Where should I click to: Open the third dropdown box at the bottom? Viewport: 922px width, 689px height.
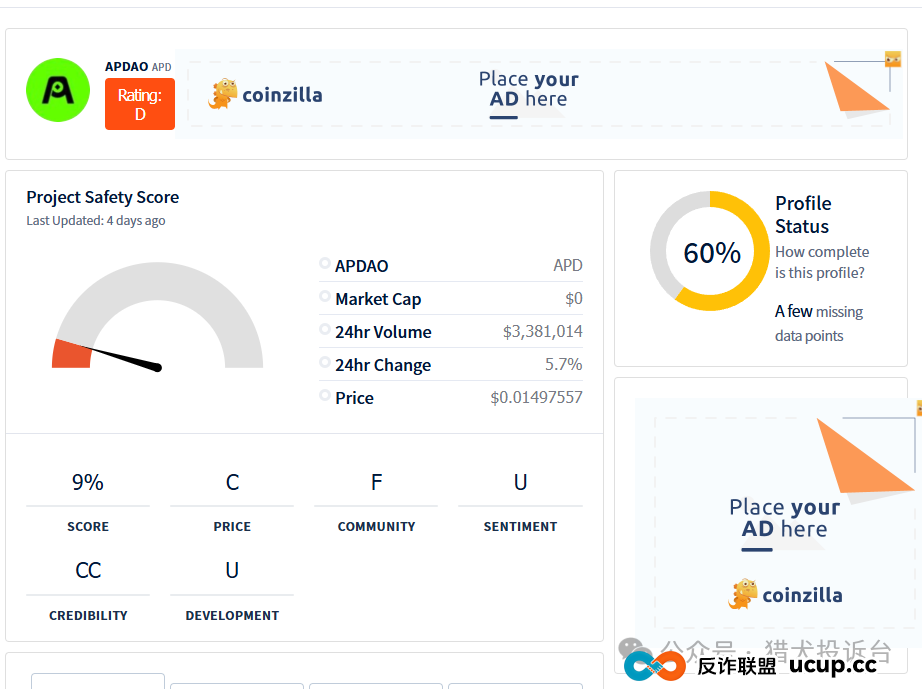pos(375,686)
